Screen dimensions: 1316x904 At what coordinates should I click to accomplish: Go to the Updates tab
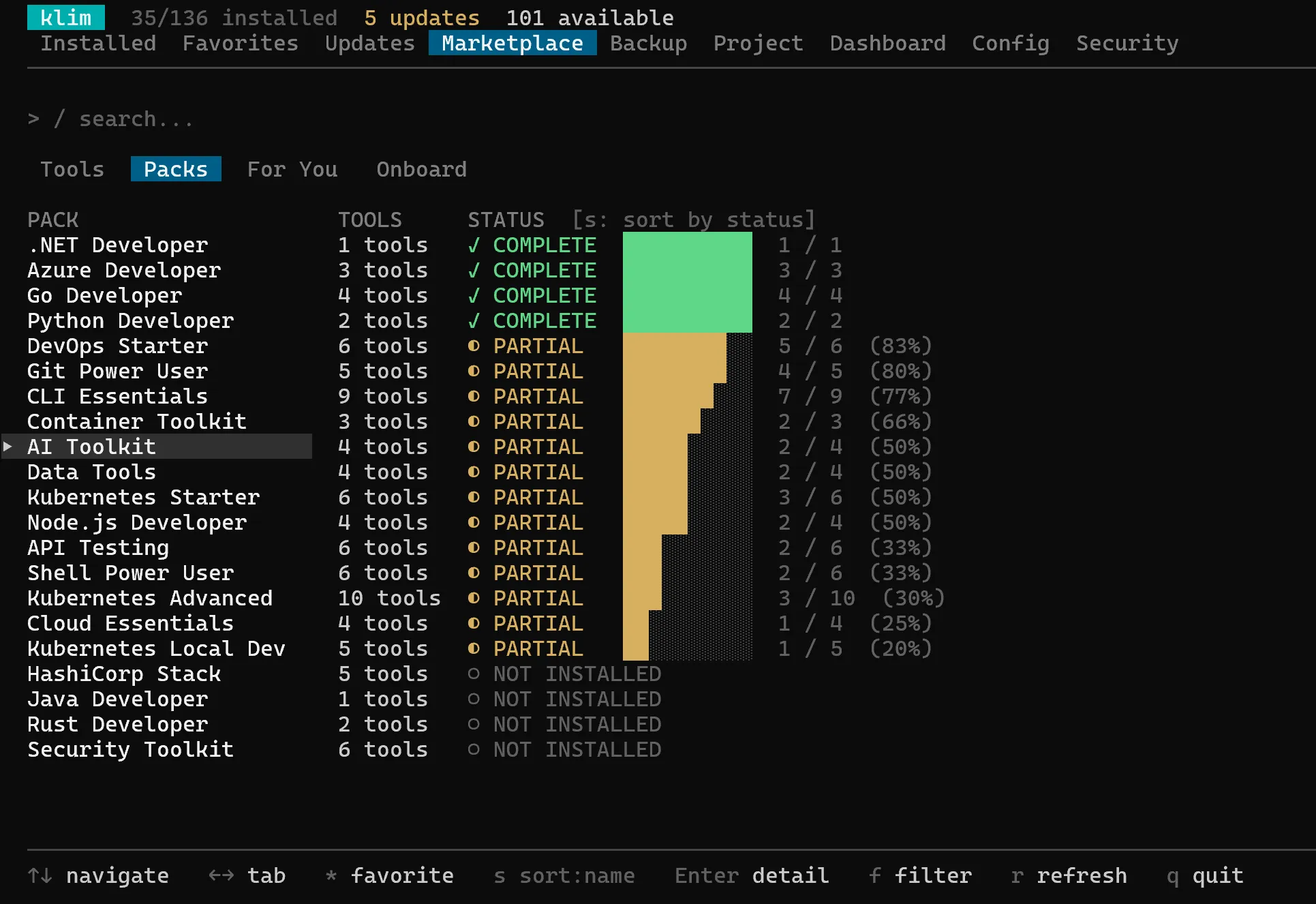(370, 43)
